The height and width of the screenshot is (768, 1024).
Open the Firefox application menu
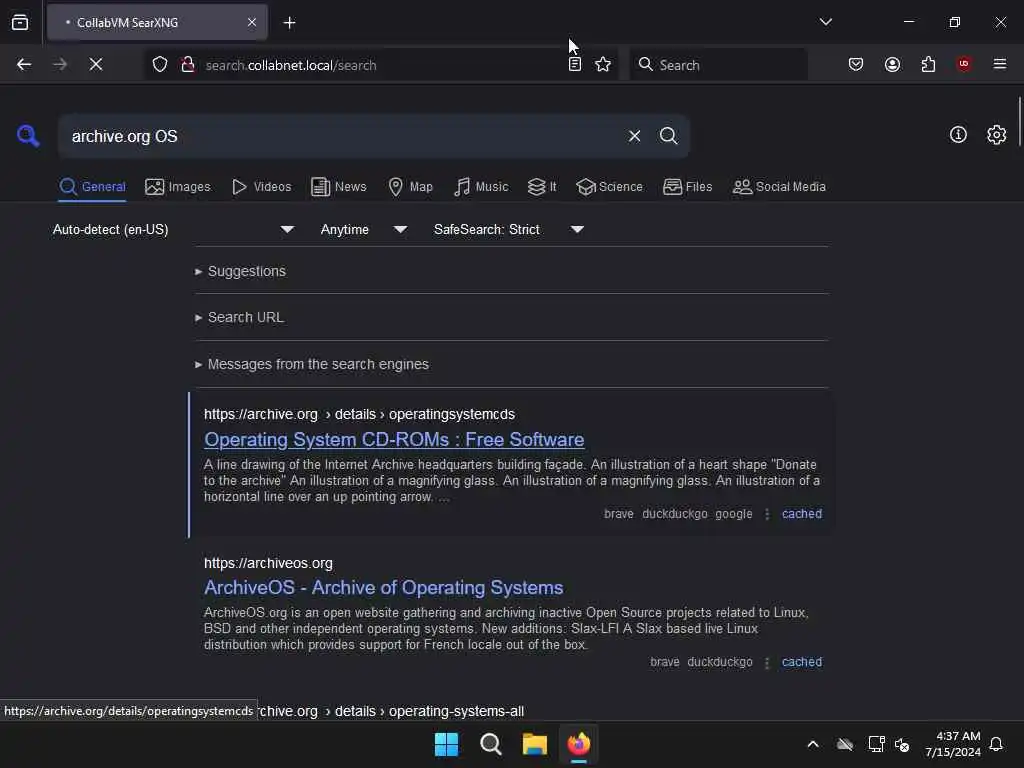(1000, 64)
